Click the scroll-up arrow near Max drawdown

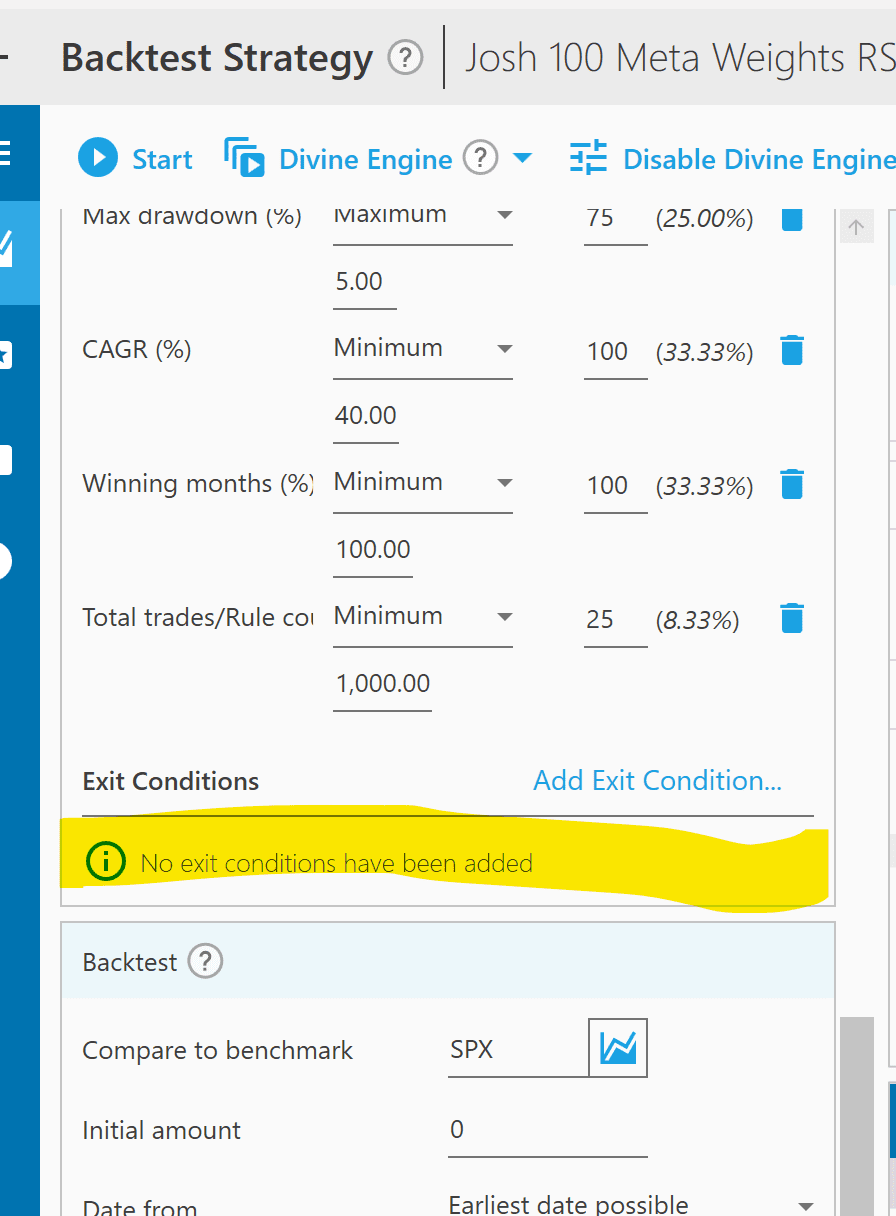pos(856,226)
